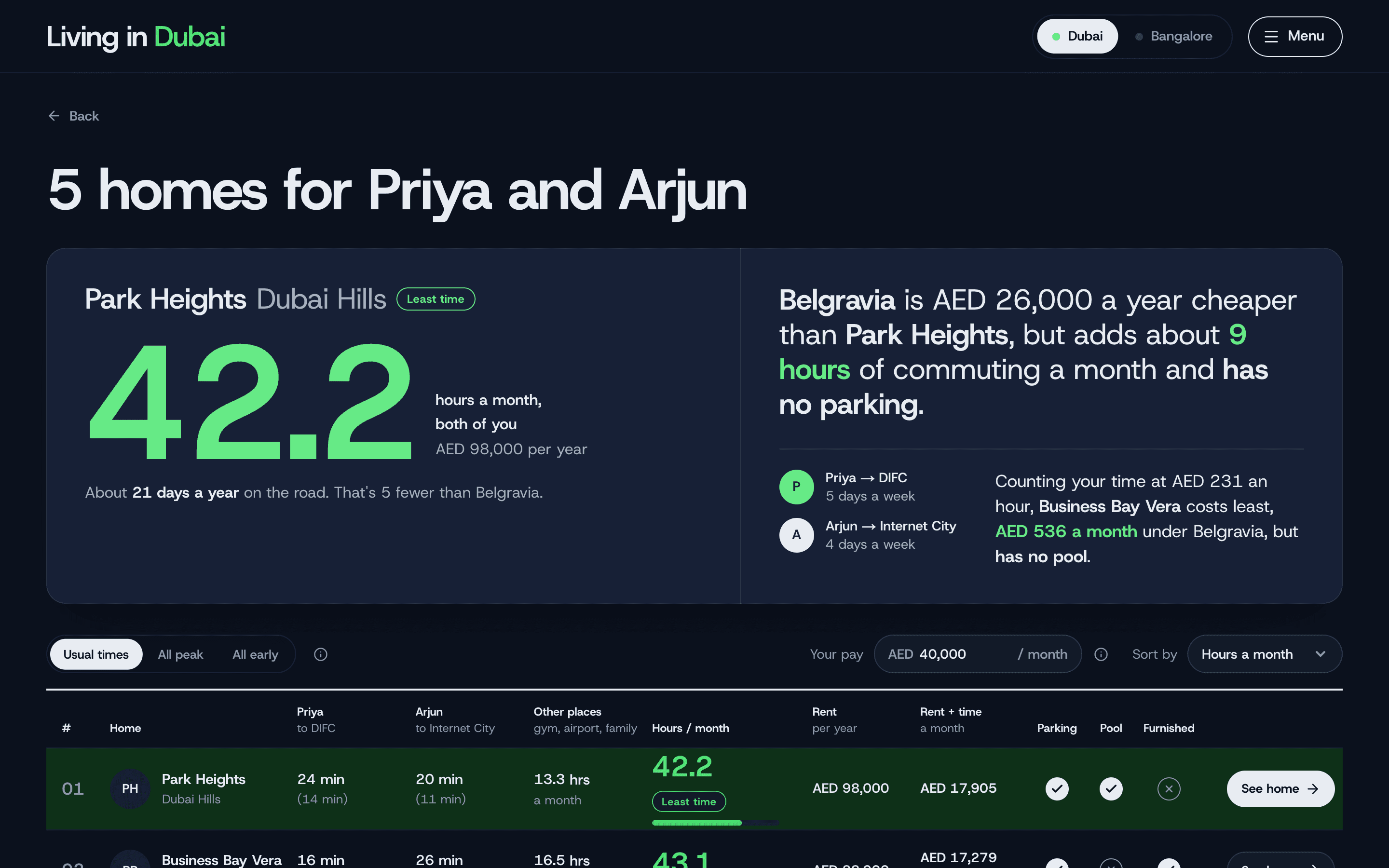
Task: Click Park Heights pool checkmark icon
Action: coord(1111,789)
